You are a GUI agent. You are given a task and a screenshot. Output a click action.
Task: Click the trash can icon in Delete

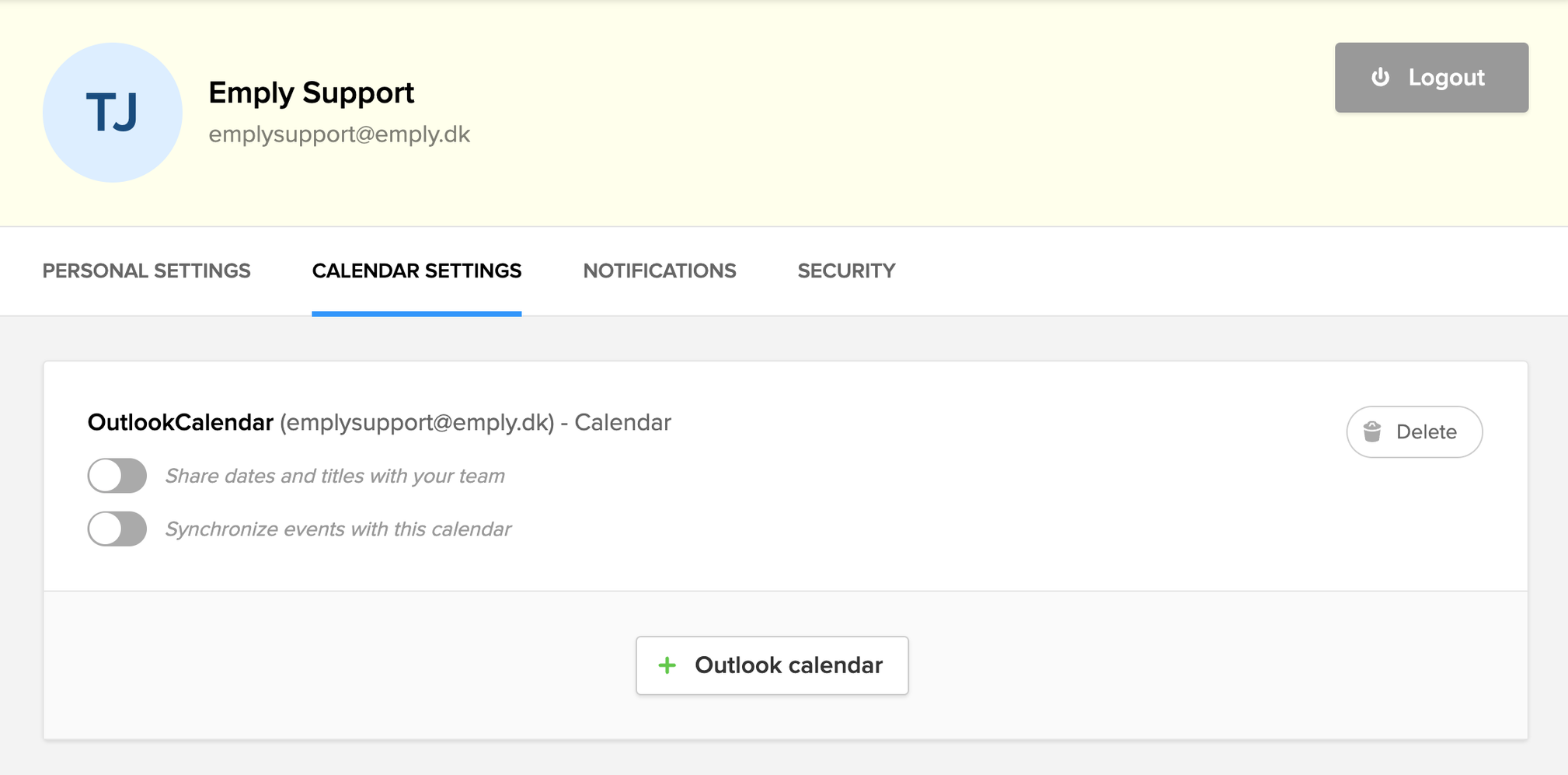[1372, 431]
